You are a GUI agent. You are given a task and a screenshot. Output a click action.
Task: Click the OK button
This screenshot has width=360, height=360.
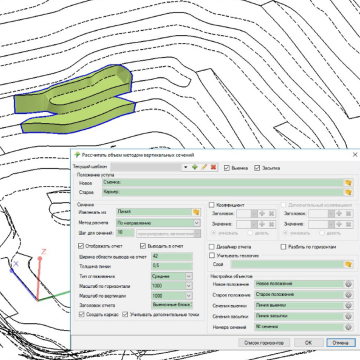[x=309, y=343]
